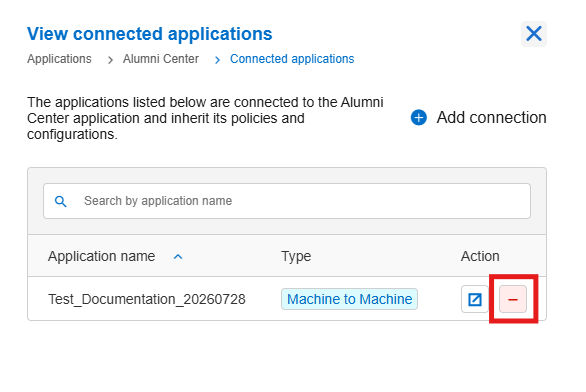Sort by Application name using the arrow
This screenshot has width=586, height=392.
(x=178, y=257)
